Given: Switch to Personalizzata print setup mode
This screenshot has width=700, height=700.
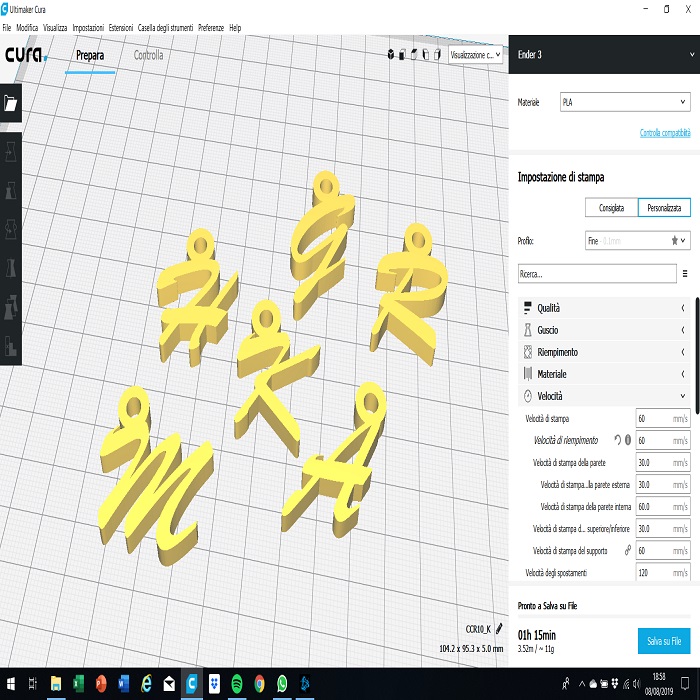Looking at the screenshot, I should (664, 208).
